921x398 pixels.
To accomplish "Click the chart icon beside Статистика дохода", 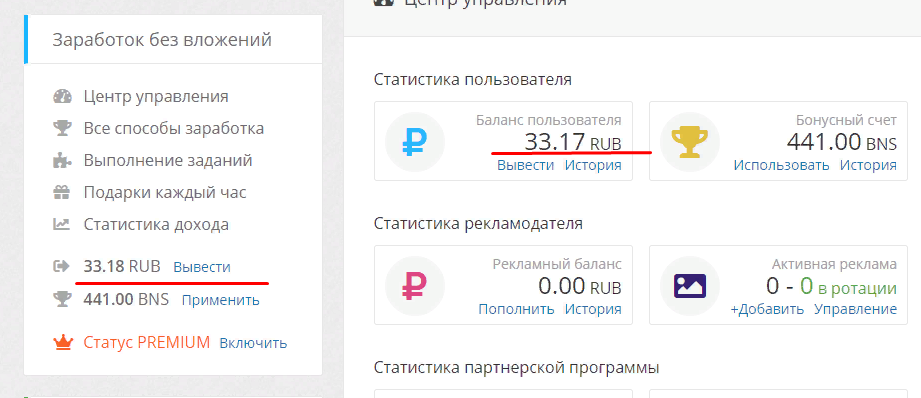I will point(62,224).
